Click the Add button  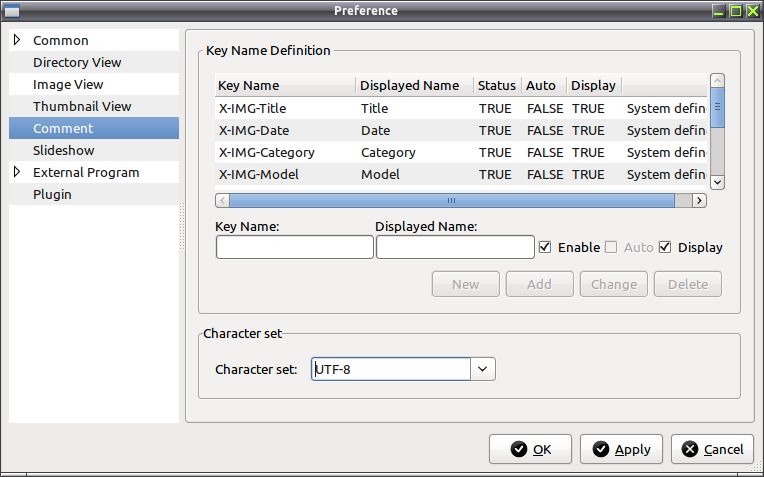tap(539, 284)
